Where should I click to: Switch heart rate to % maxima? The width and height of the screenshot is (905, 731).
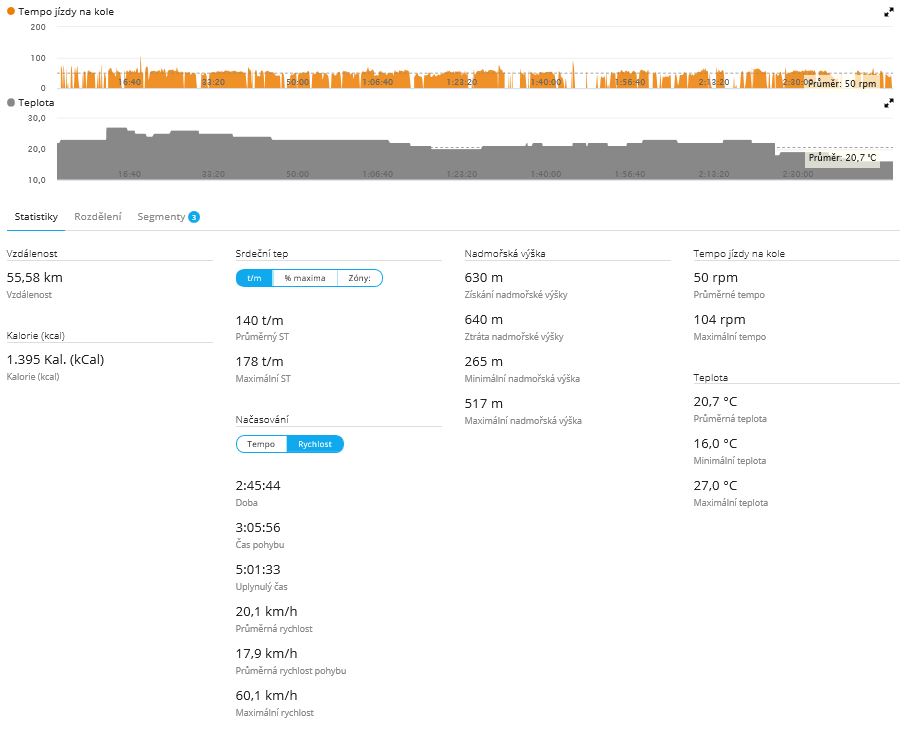[304, 279]
